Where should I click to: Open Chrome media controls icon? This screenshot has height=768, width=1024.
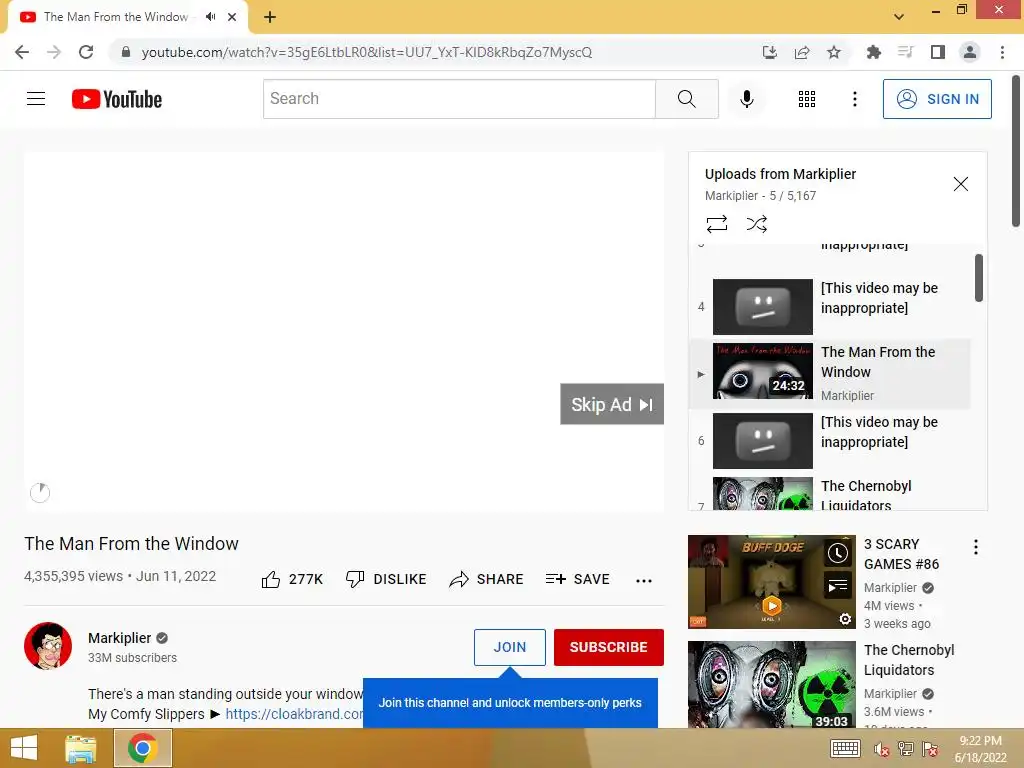pos(905,52)
